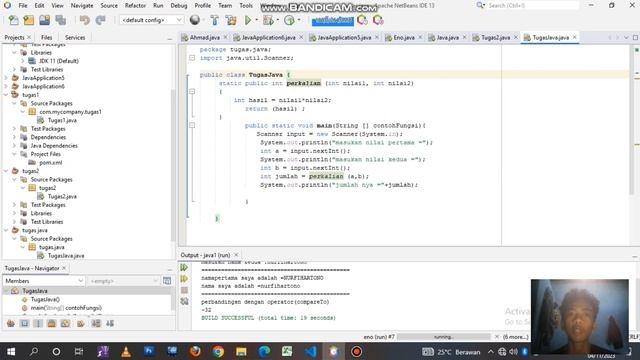Click the Open Project toolbar icon
Viewport: 640px width, 360px height.
(x=44, y=20)
